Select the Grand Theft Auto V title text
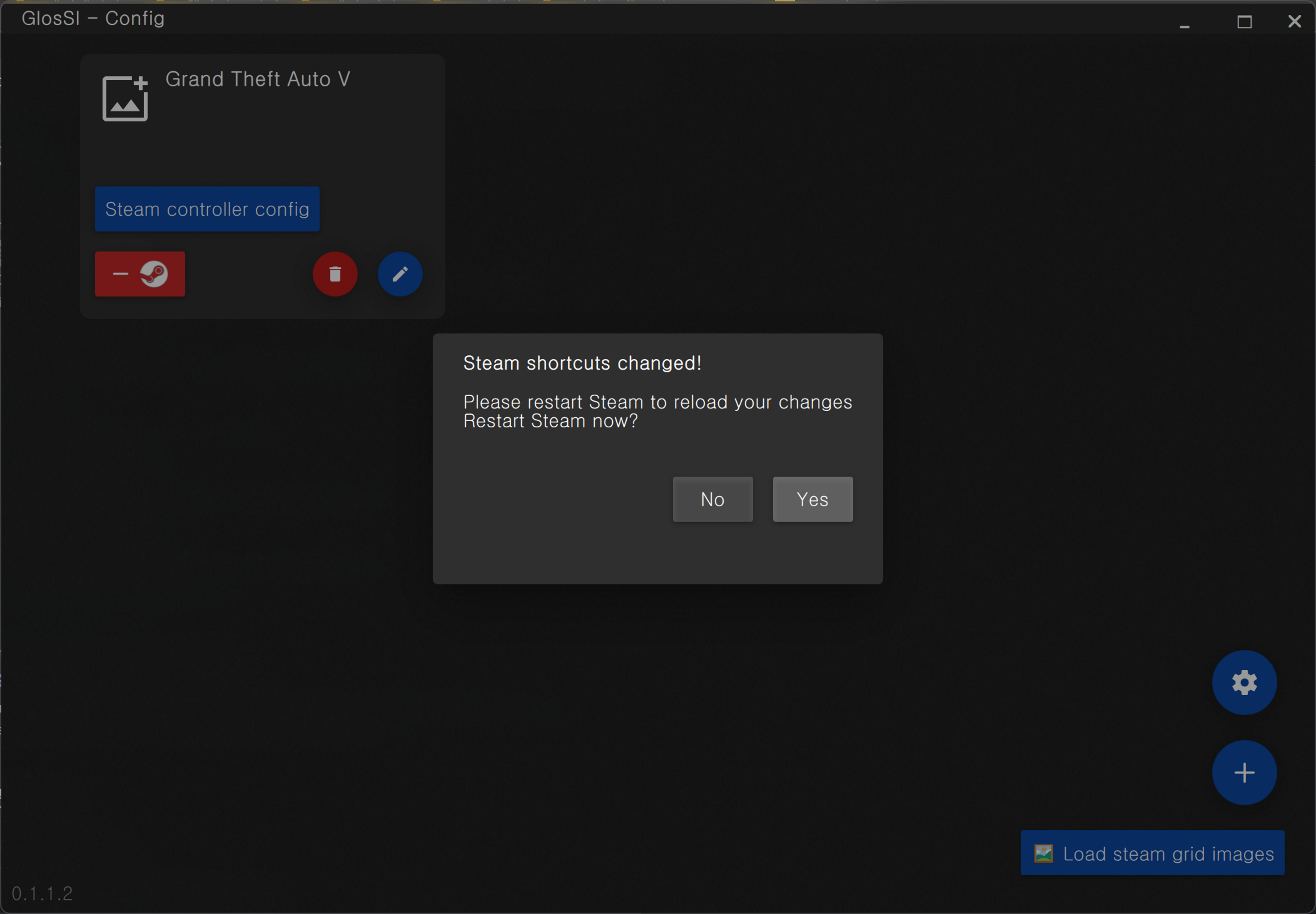Screen dimensions: 1316x914 click(x=258, y=79)
